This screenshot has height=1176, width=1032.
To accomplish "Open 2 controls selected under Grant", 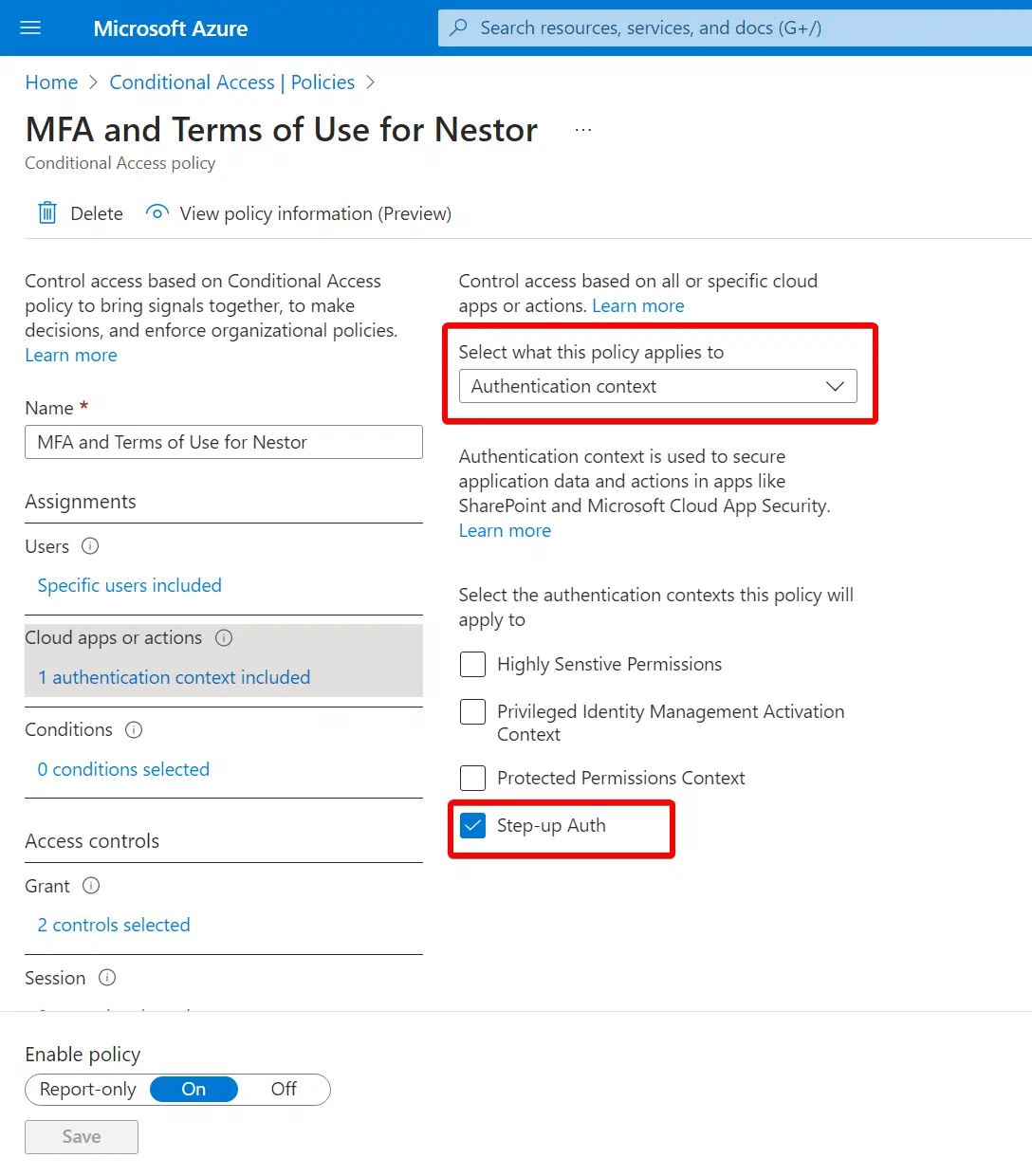I will 114,925.
